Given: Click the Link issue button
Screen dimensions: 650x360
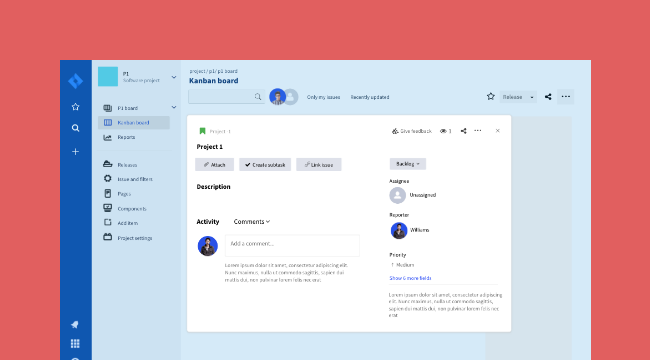Looking at the screenshot, I should point(318,165).
